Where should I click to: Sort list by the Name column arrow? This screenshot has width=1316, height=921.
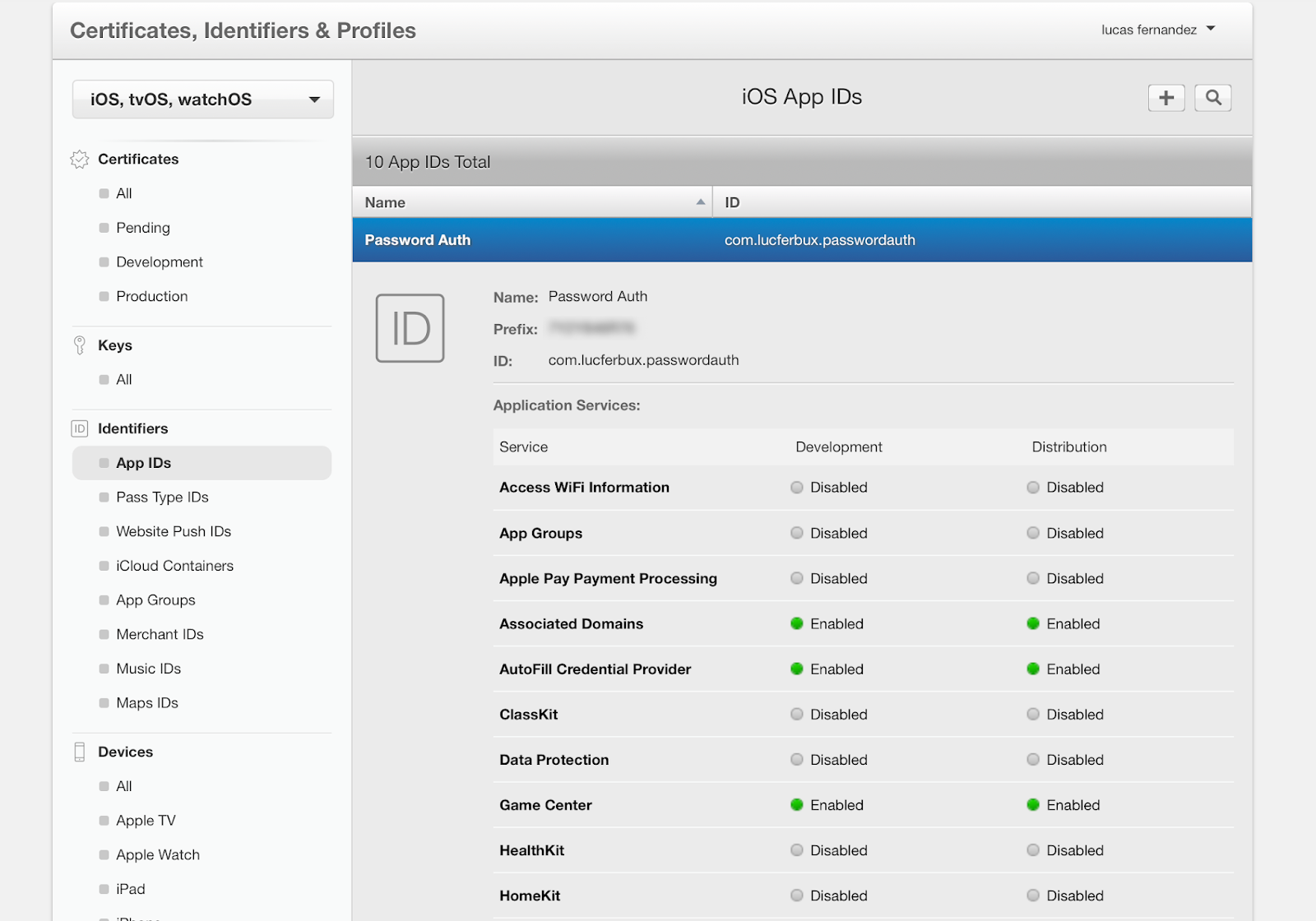coord(700,202)
